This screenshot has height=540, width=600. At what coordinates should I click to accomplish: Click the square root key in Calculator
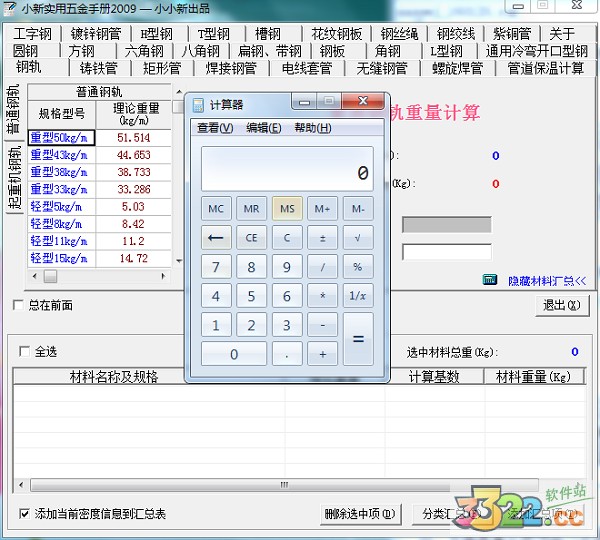pos(358,238)
